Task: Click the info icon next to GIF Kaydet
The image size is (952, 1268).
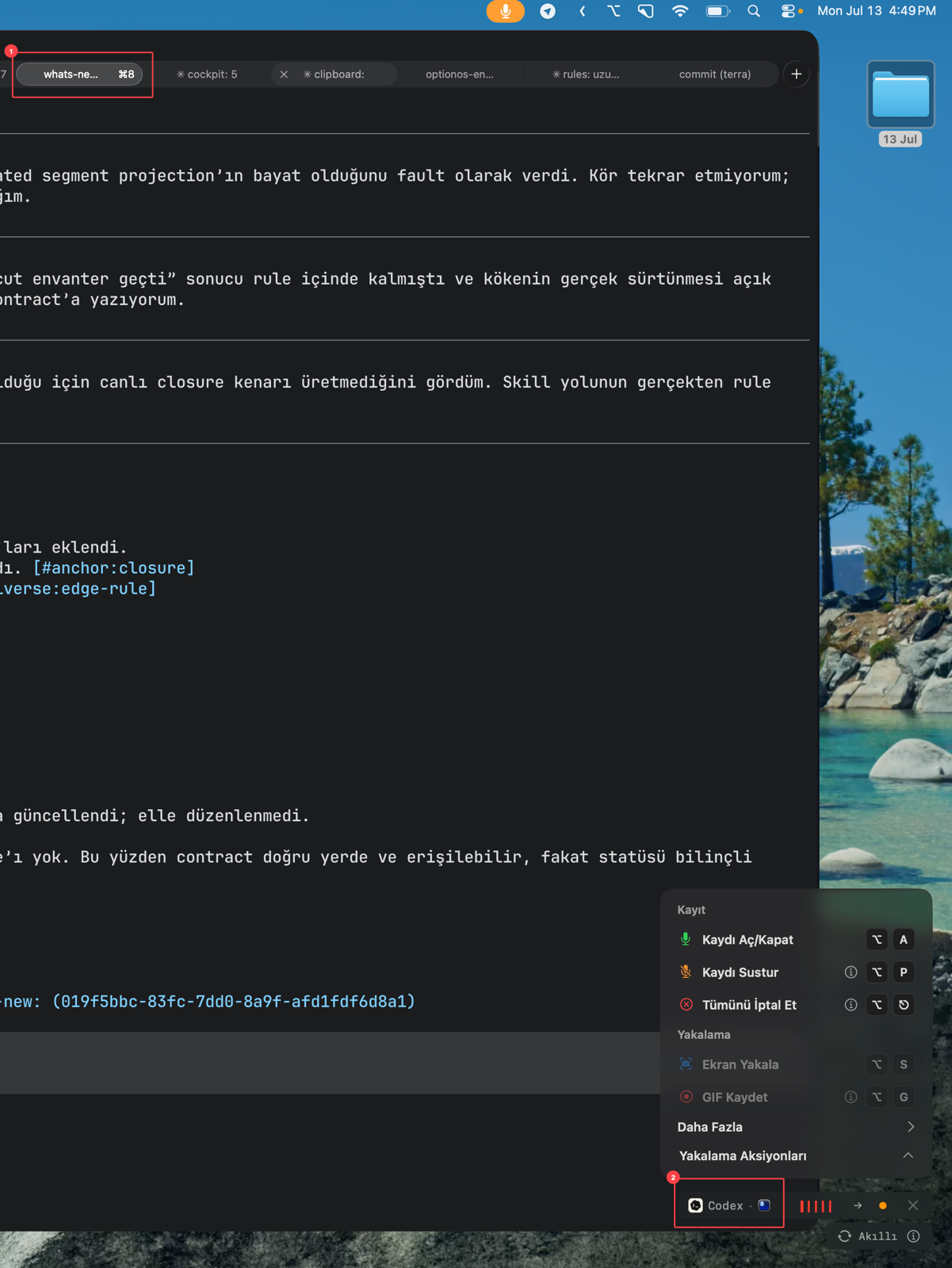Action: (x=851, y=1098)
